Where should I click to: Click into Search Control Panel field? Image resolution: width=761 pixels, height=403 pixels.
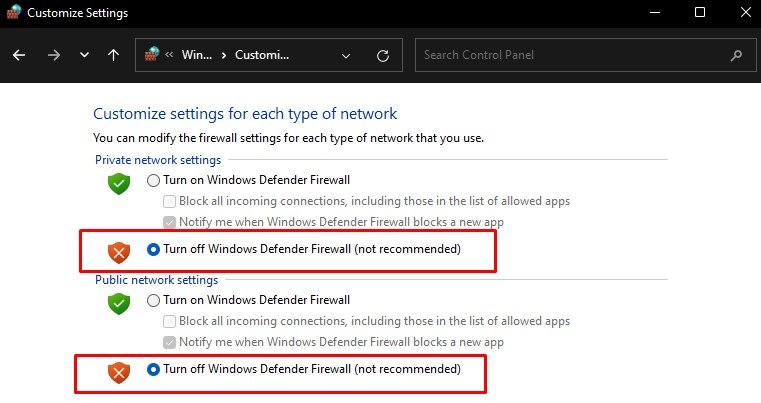585,55
